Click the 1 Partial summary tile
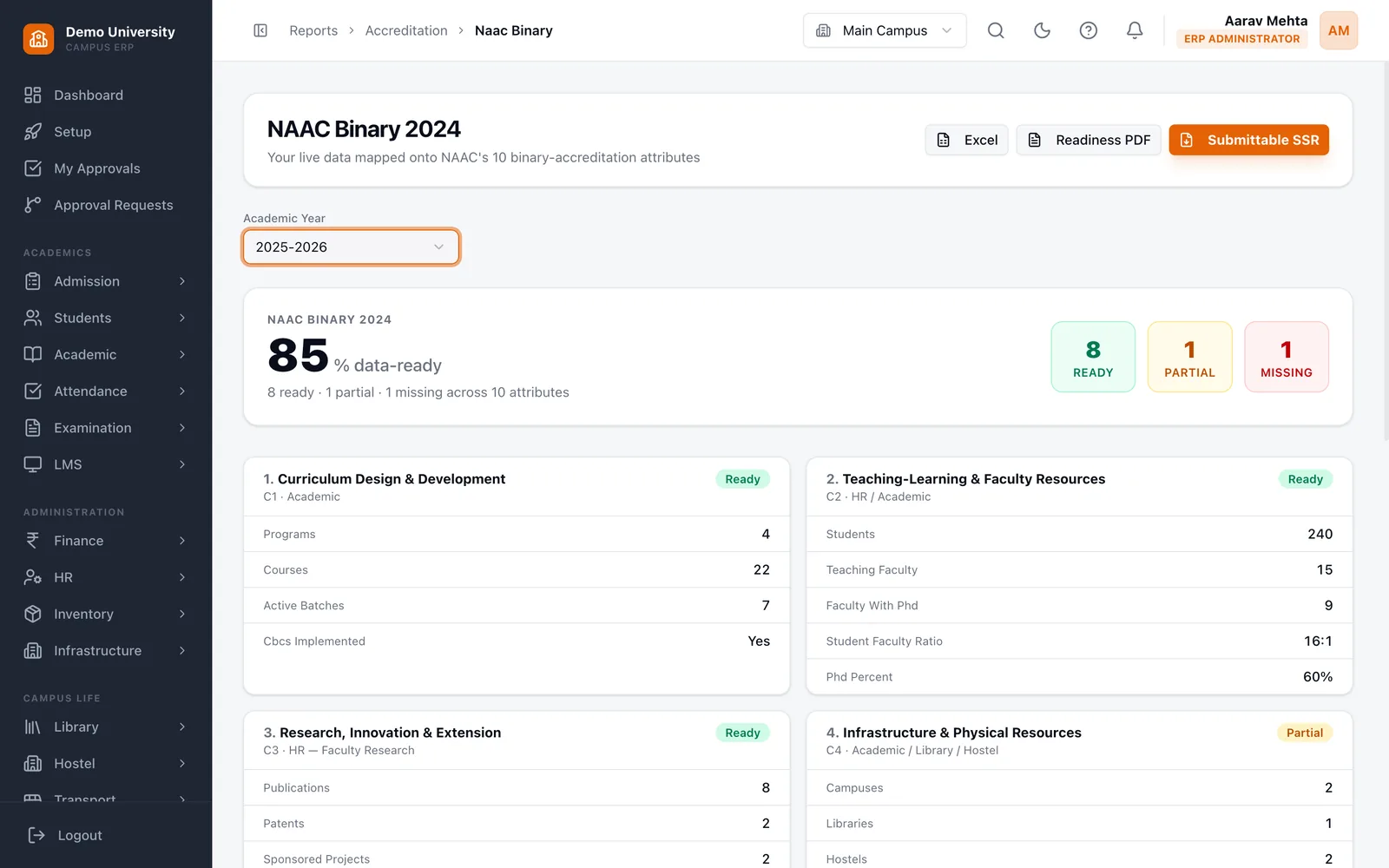The height and width of the screenshot is (868, 1389). pyautogui.click(x=1190, y=357)
